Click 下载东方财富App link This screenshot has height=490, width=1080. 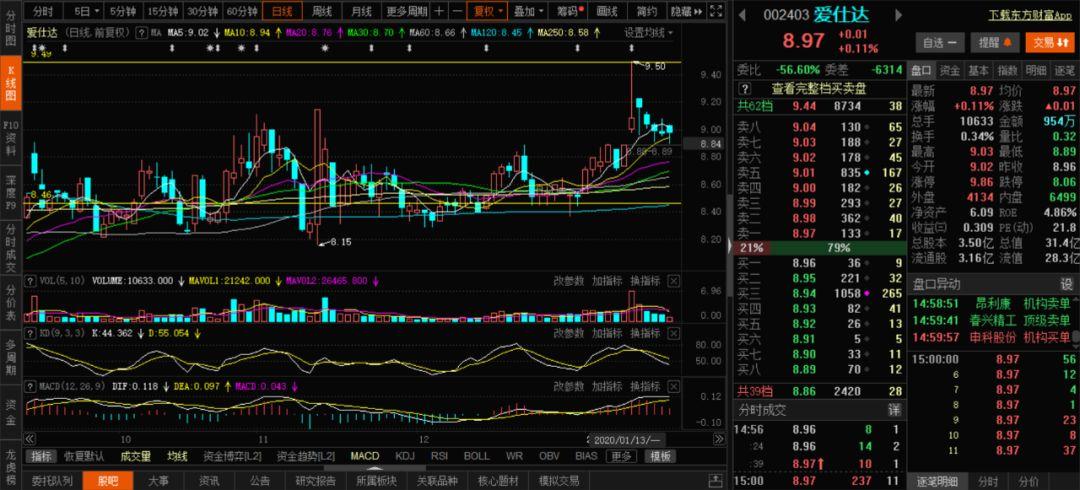1032,13
